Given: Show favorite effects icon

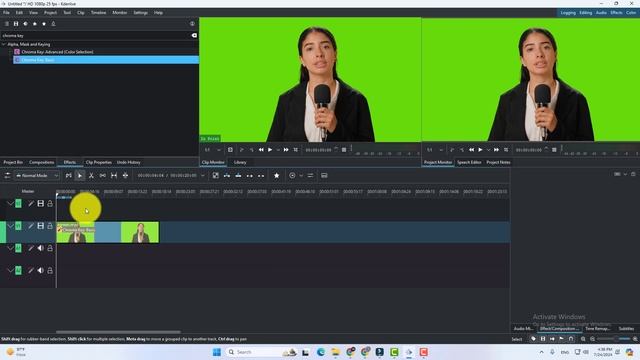Looking at the screenshot, I should tap(44, 24).
